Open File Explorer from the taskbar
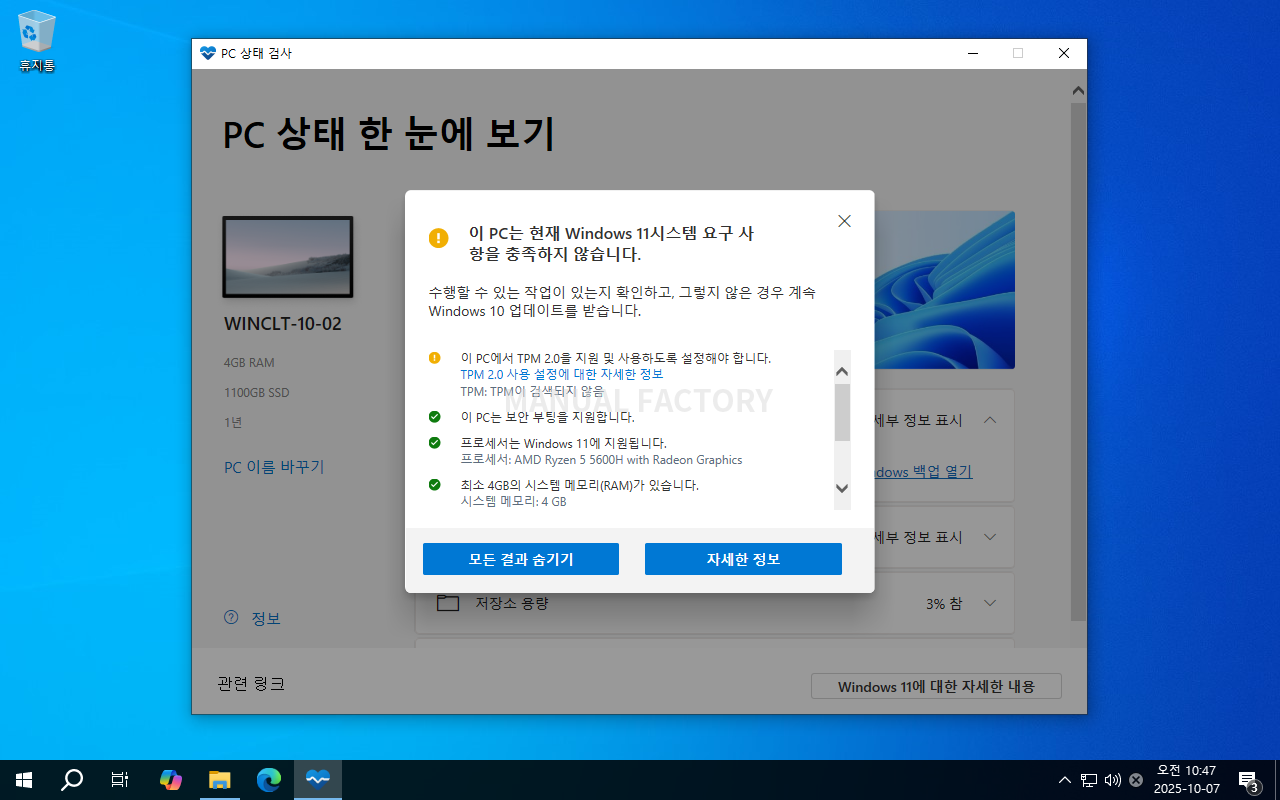The height and width of the screenshot is (800, 1280). [220, 780]
